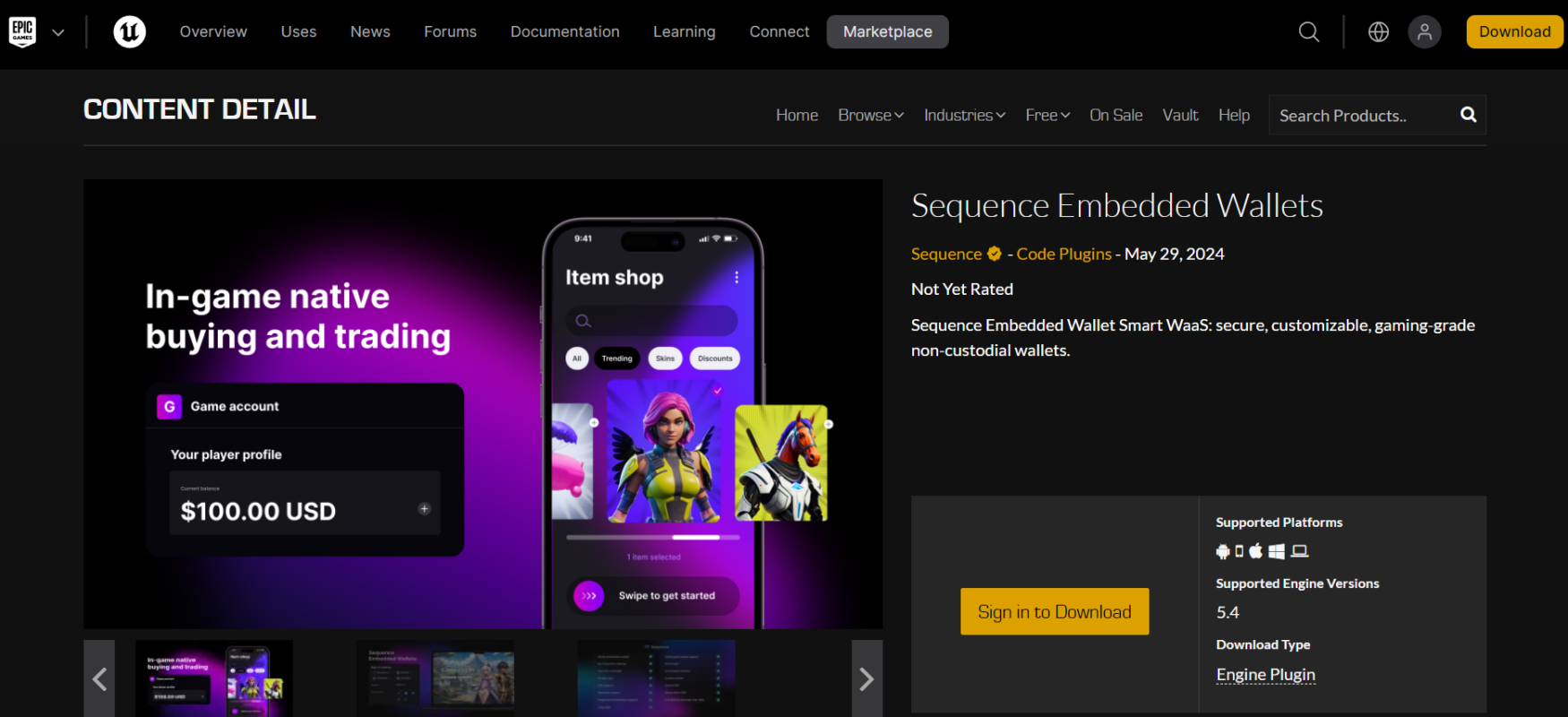Viewport: 1568px width, 717px height.
Task: Select the third feature list thumbnail
Action: [x=657, y=678]
